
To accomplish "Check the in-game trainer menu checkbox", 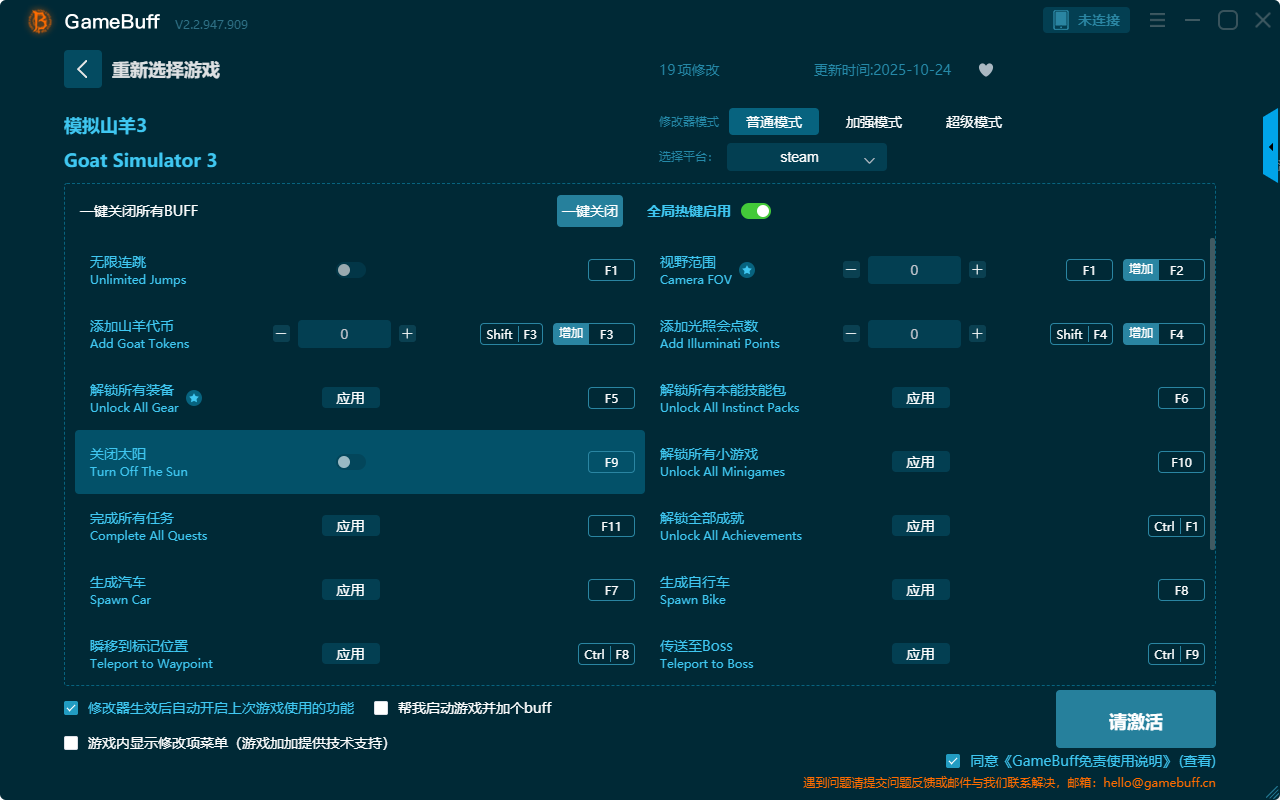I will (71, 743).
